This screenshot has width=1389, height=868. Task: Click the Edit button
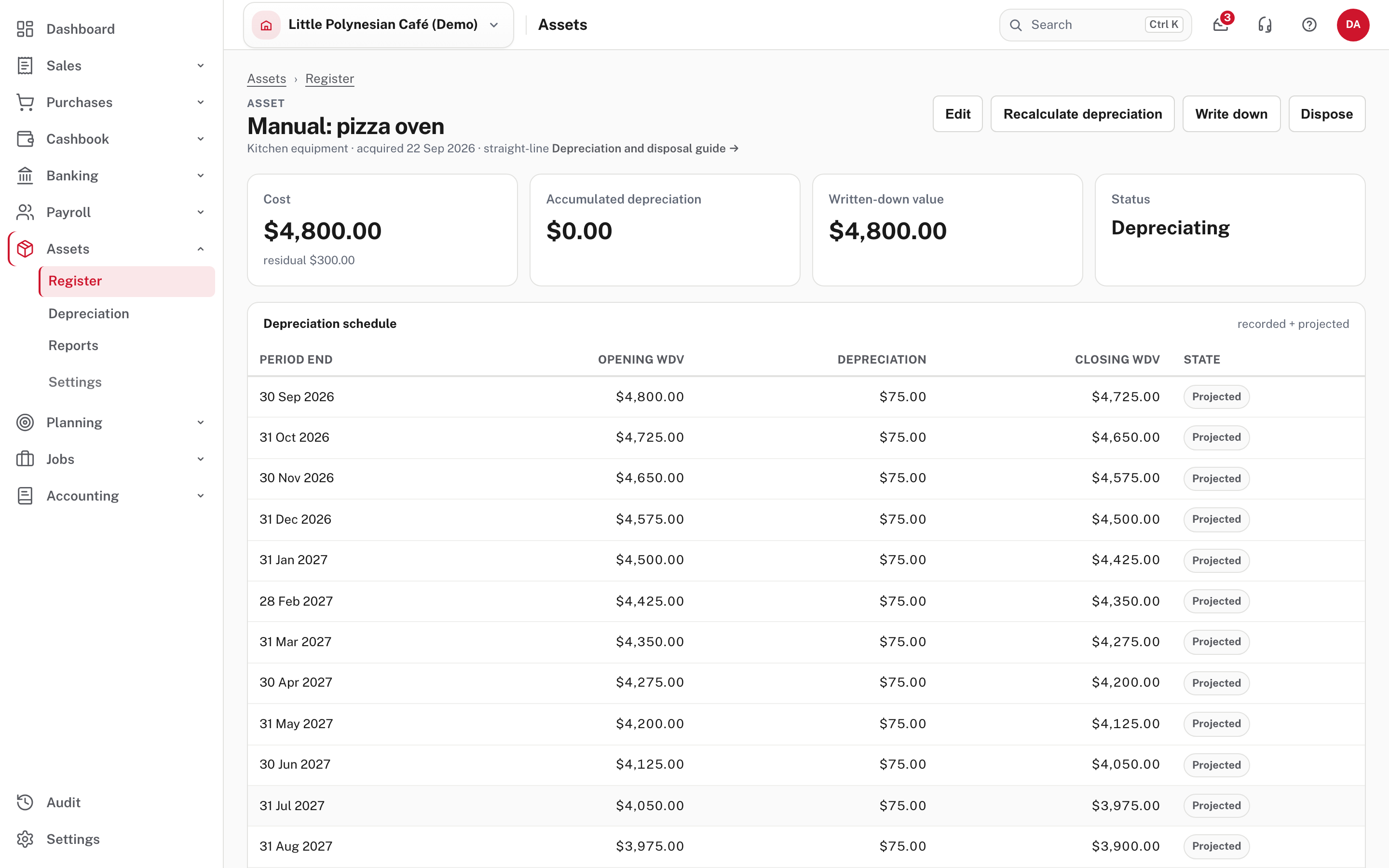(957, 114)
